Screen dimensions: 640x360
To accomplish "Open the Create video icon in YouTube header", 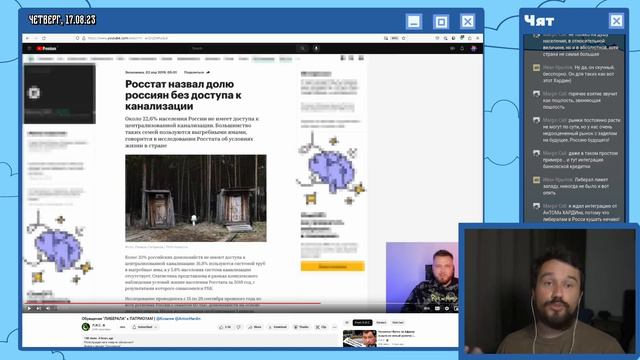I will point(452,48).
